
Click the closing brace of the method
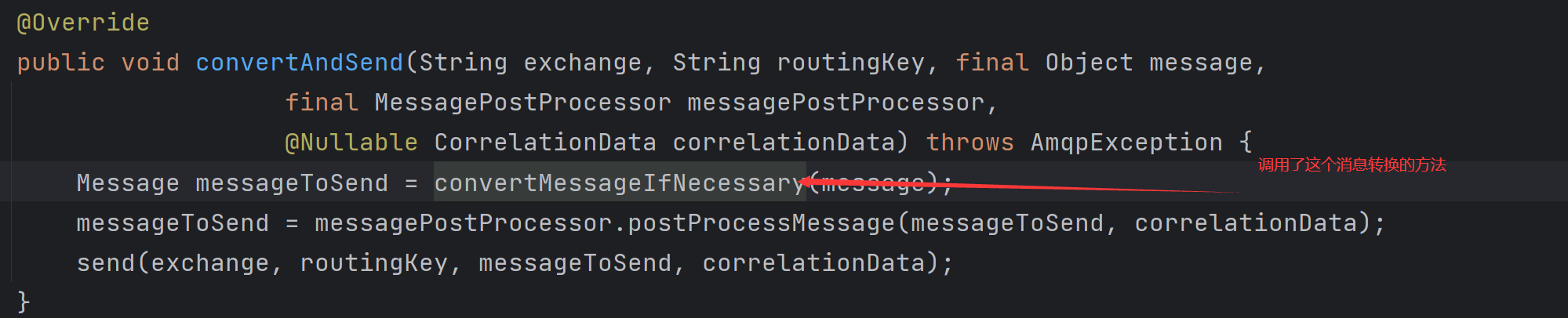click(x=24, y=302)
